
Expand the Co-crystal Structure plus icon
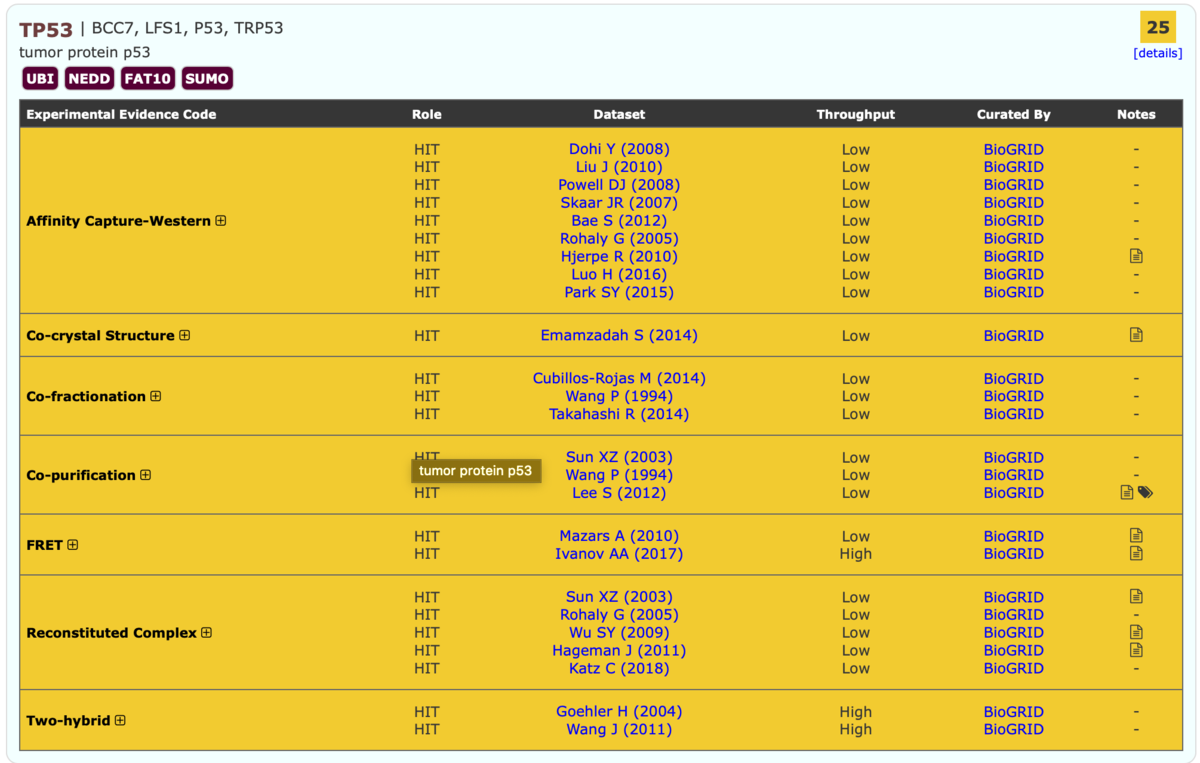click(185, 336)
